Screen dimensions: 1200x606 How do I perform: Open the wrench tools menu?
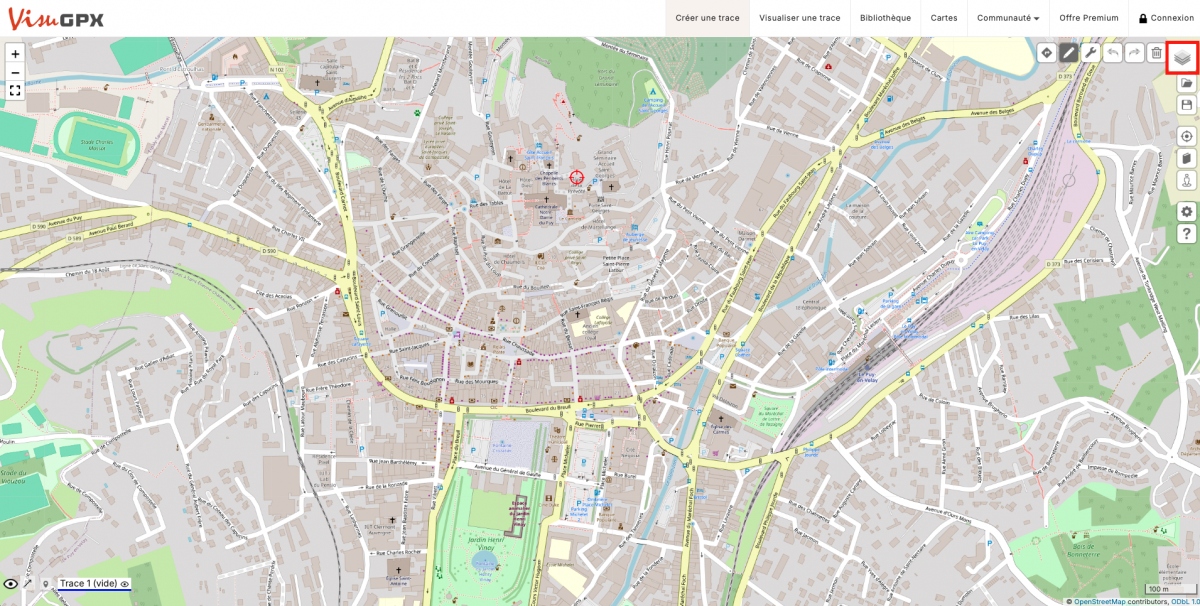click(x=1091, y=53)
